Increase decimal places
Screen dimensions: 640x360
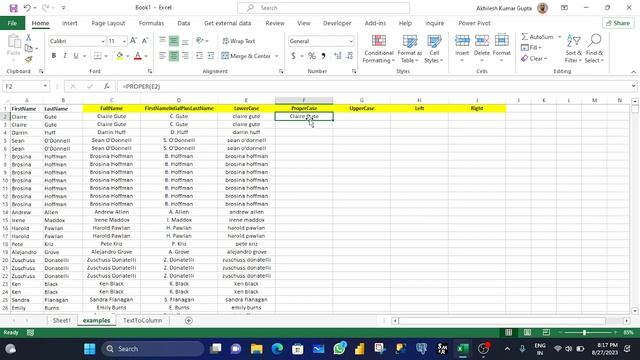(338, 56)
